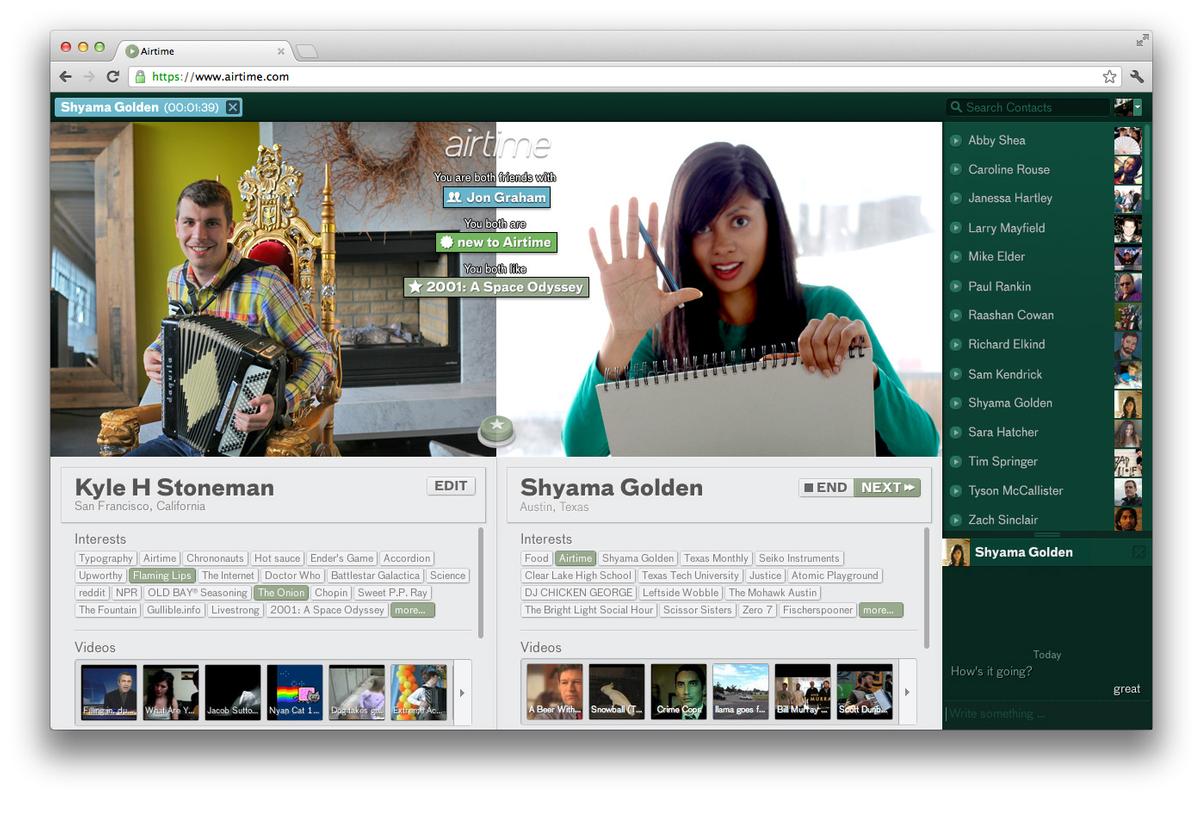Skip to the NEXT person

(888, 488)
